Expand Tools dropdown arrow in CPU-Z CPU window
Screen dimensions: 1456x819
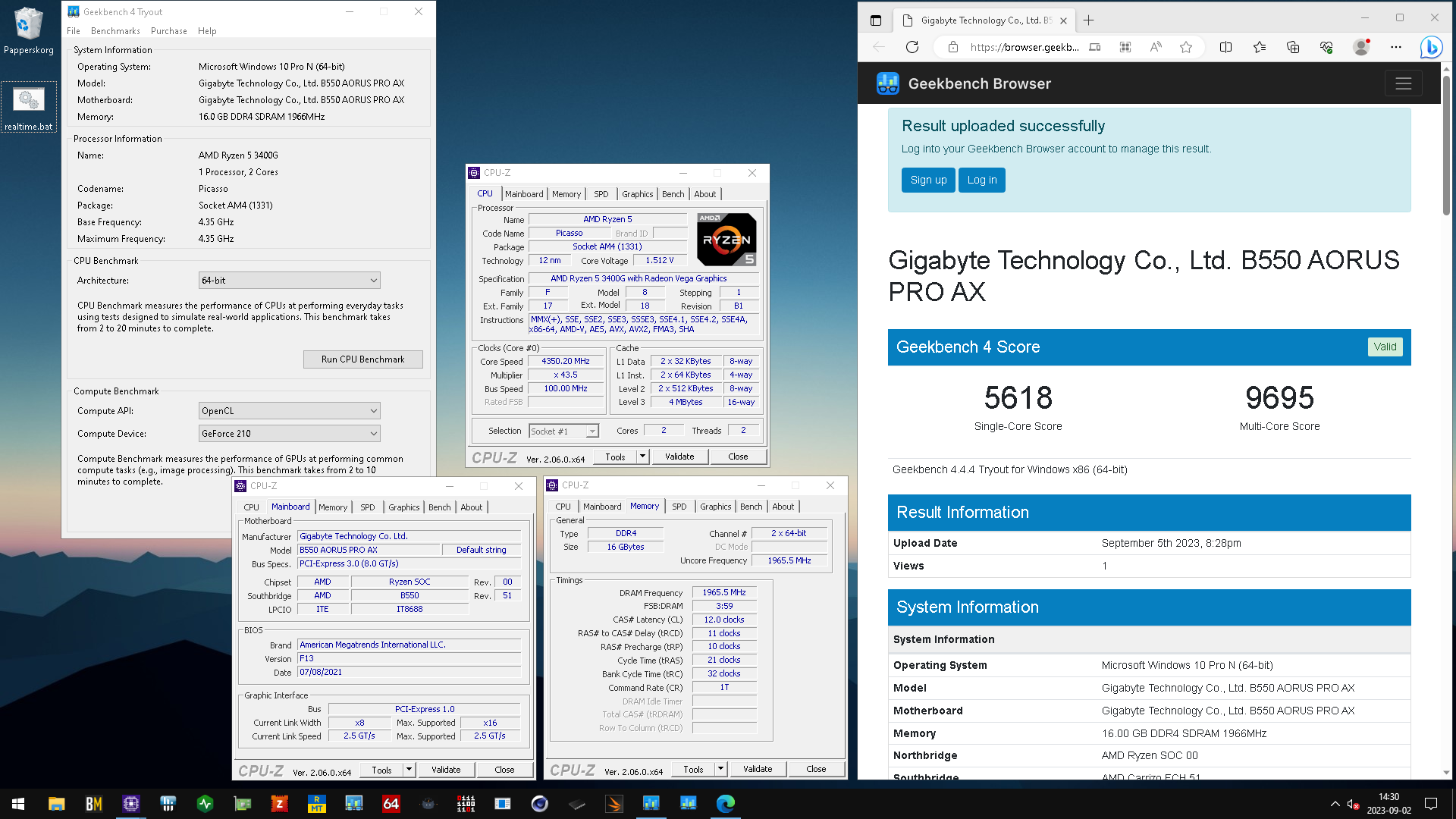(642, 457)
